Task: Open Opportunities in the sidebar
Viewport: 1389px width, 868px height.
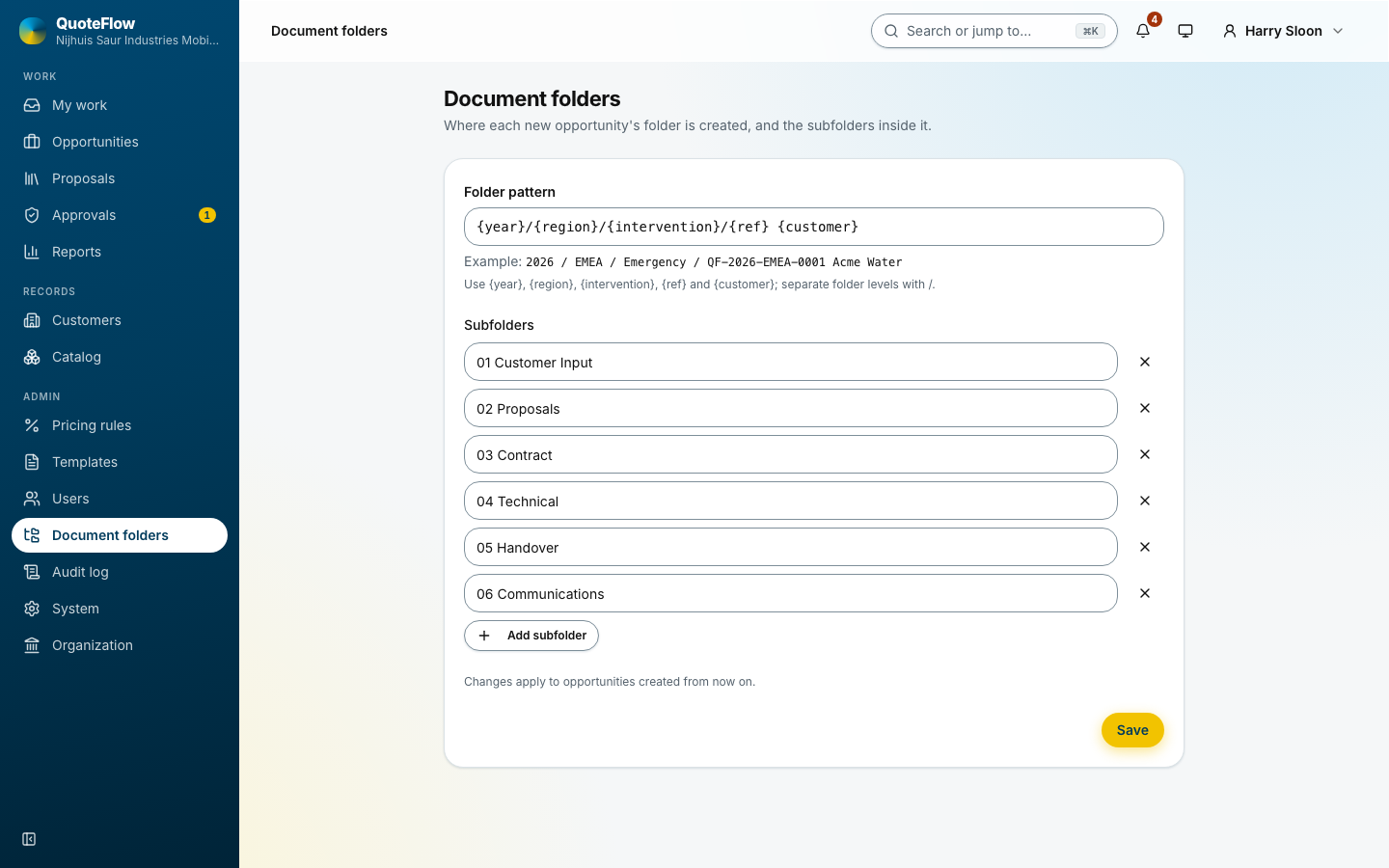Action: (x=120, y=142)
